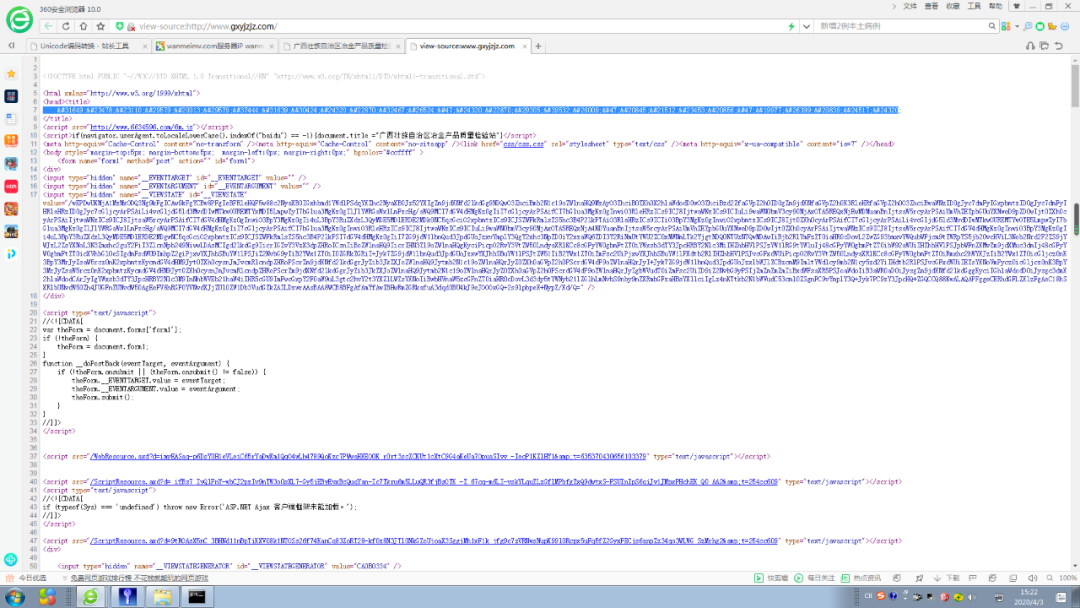Open the first ScriptResource.axd link
Screen dimensions: 1080x608
pyautogui.click(x=434, y=482)
